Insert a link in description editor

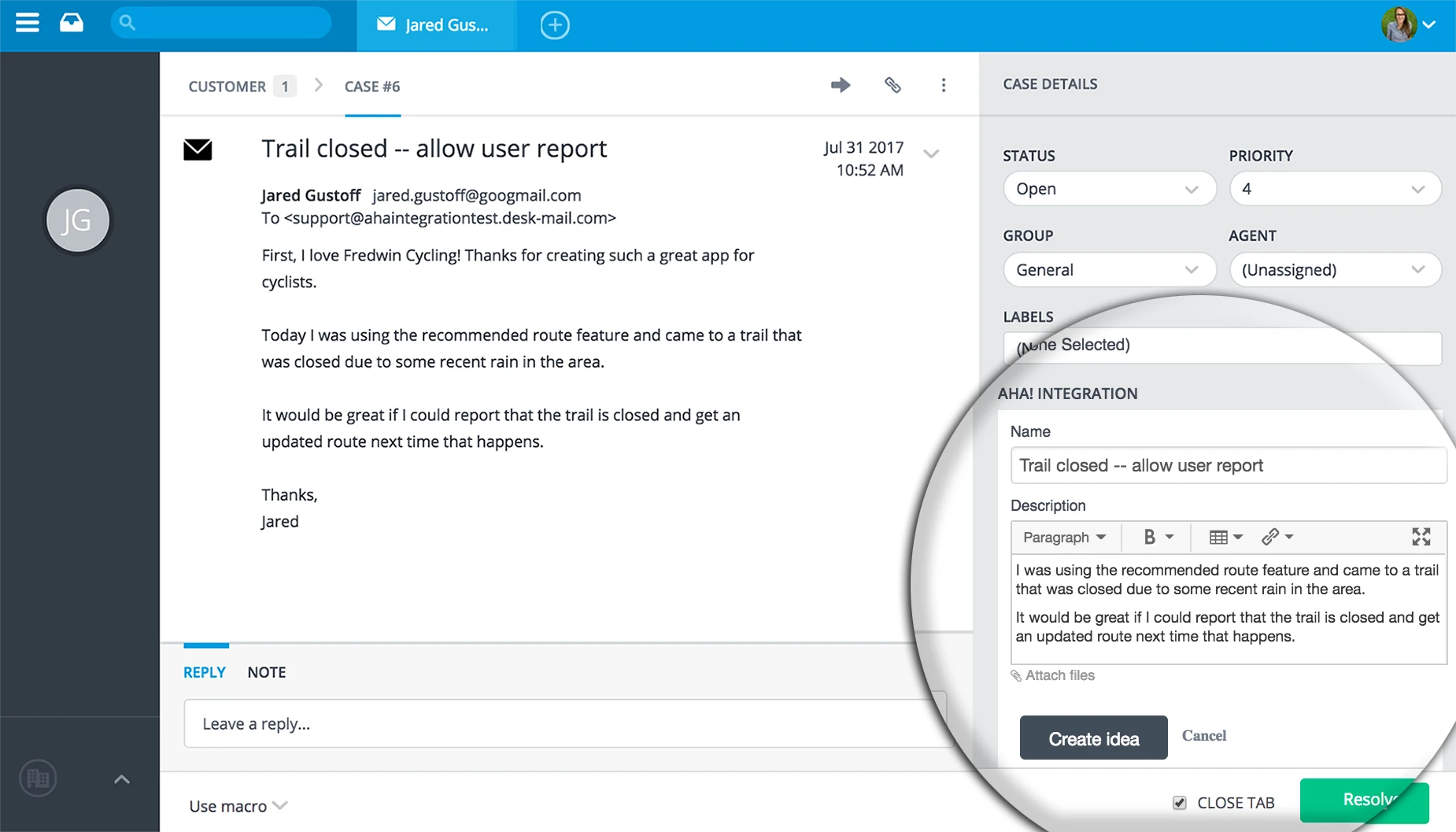(1277, 538)
